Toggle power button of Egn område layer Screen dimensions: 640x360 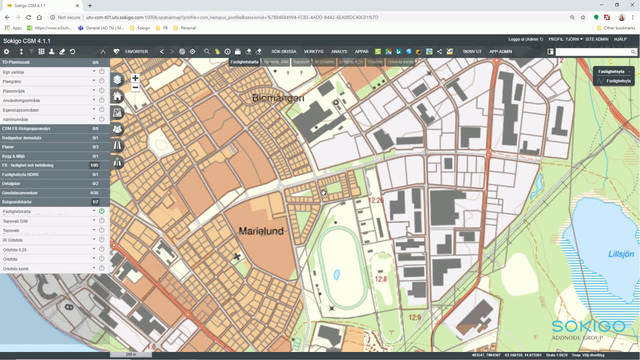[102, 71]
